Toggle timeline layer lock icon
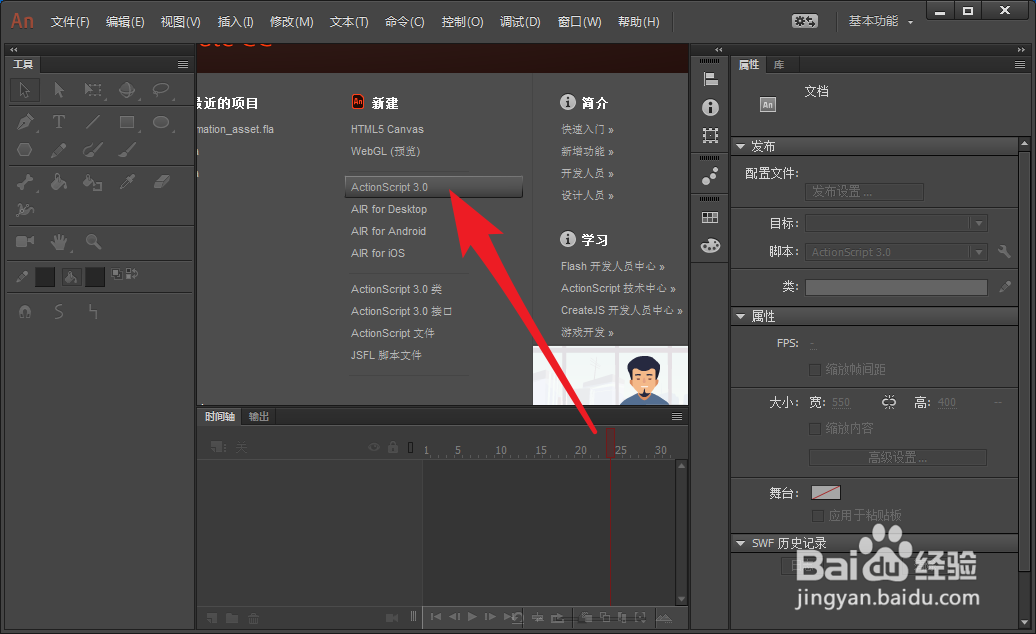Image resolution: width=1036 pixels, height=634 pixels. coord(393,447)
